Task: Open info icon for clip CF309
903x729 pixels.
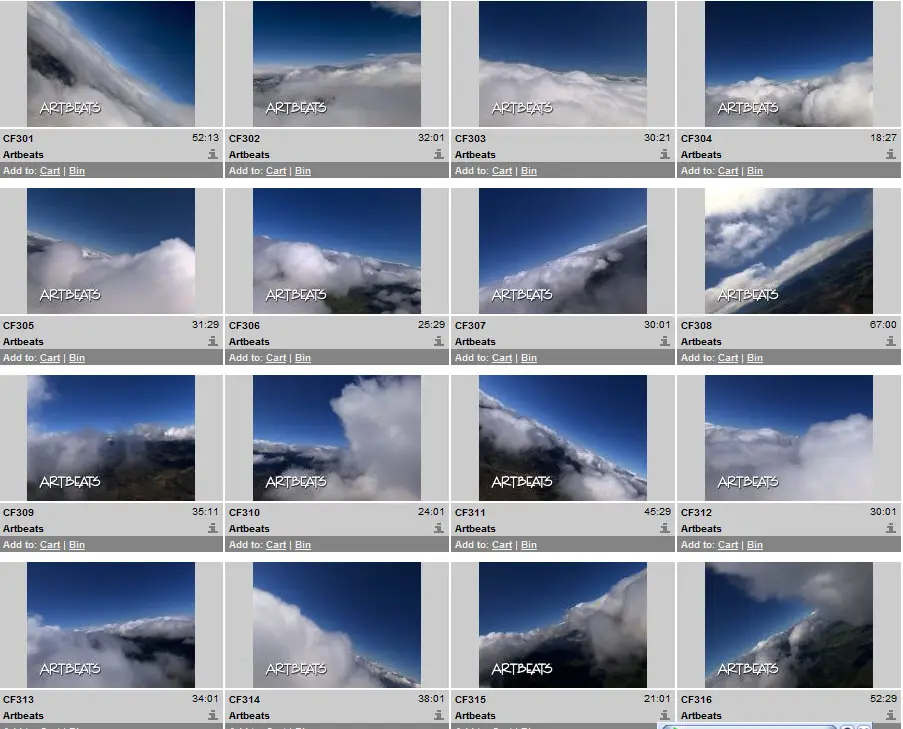Action: (213, 528)
